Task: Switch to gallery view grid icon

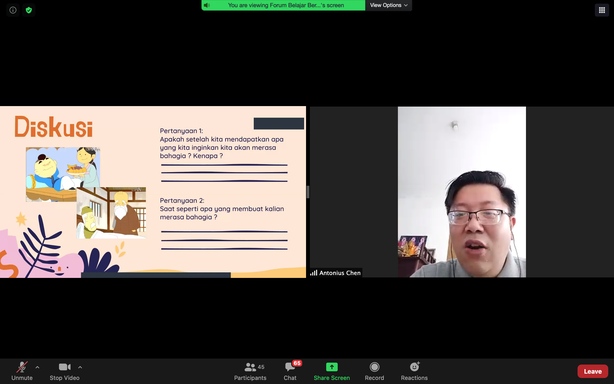Action: click(602, 10)
